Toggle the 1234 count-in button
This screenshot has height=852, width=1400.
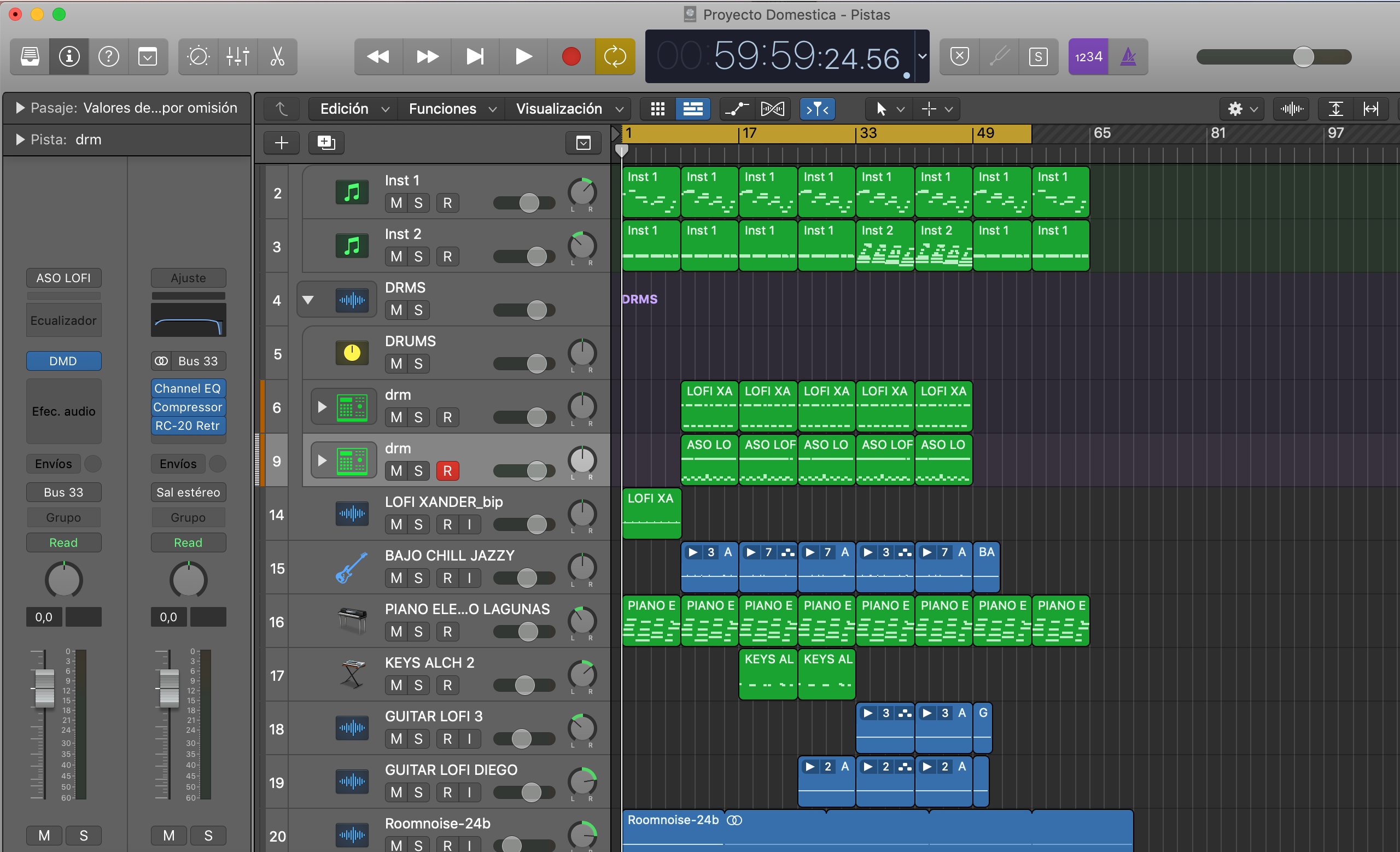1088,57
